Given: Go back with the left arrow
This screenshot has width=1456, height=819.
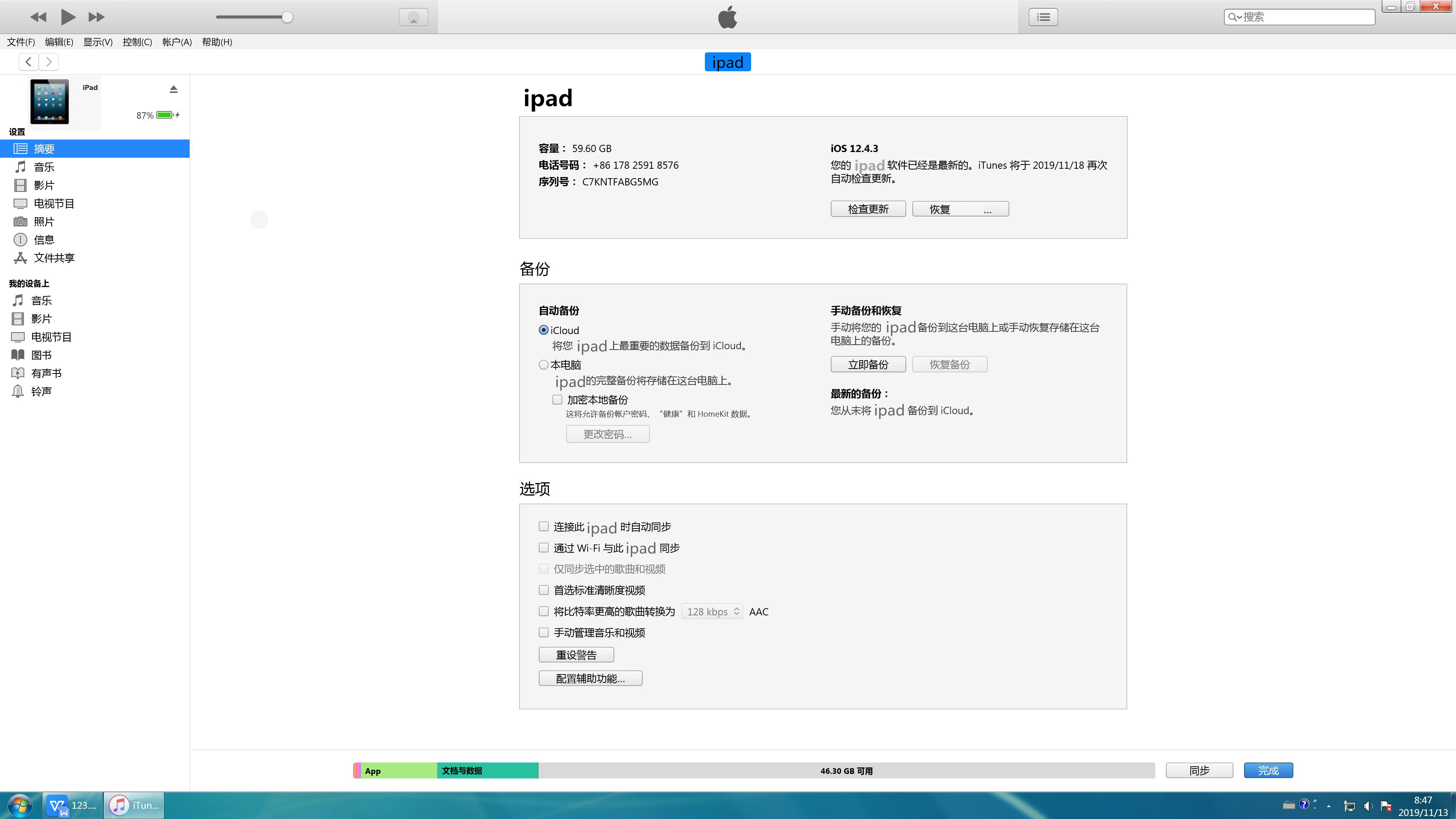Looking at the screenshot, I should point(28,61).
